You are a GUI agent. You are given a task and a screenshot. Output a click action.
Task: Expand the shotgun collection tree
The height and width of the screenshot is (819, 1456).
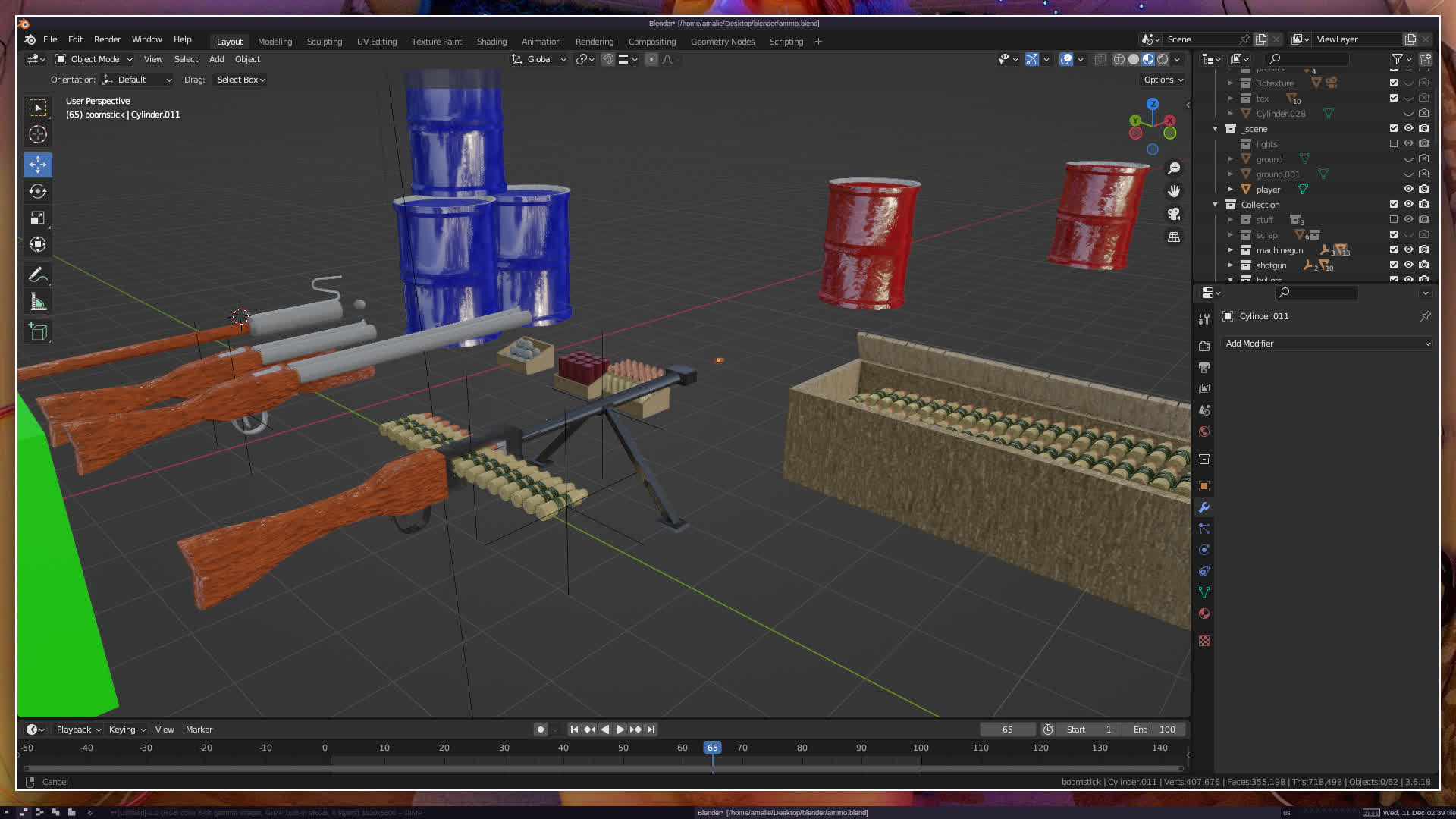tap(1231, 265)
